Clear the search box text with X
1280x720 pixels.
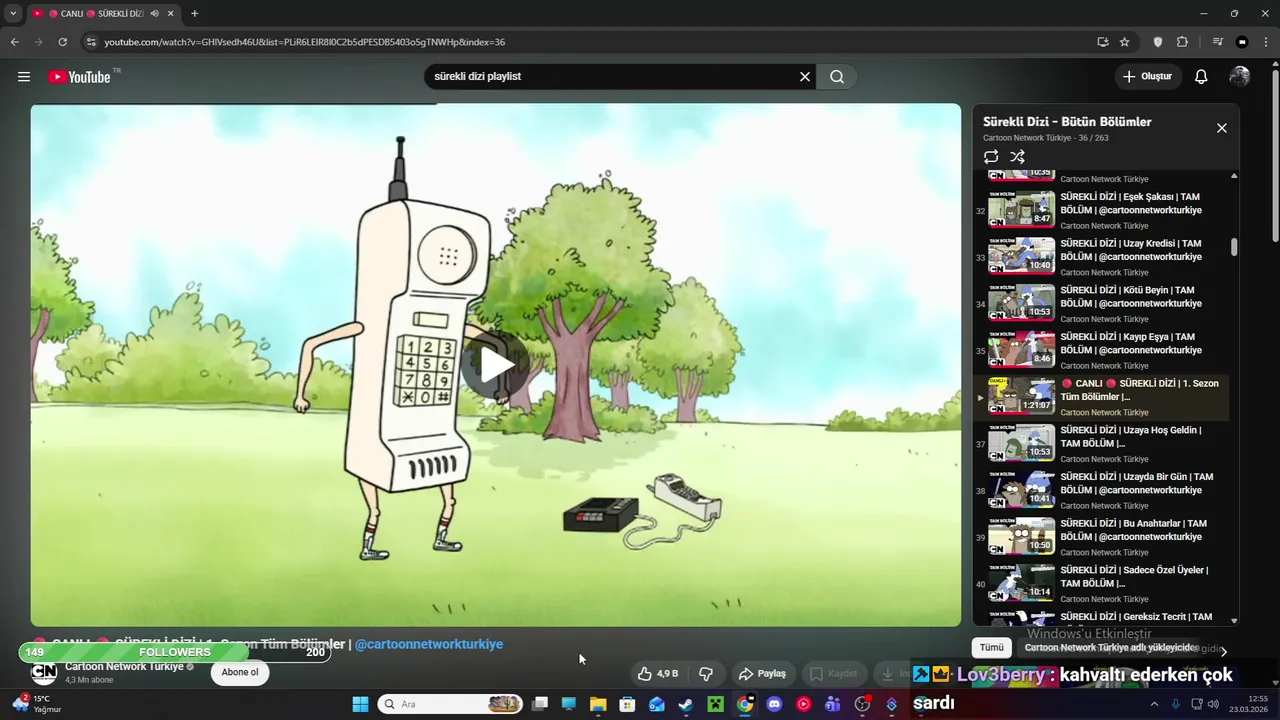point(805,77)
